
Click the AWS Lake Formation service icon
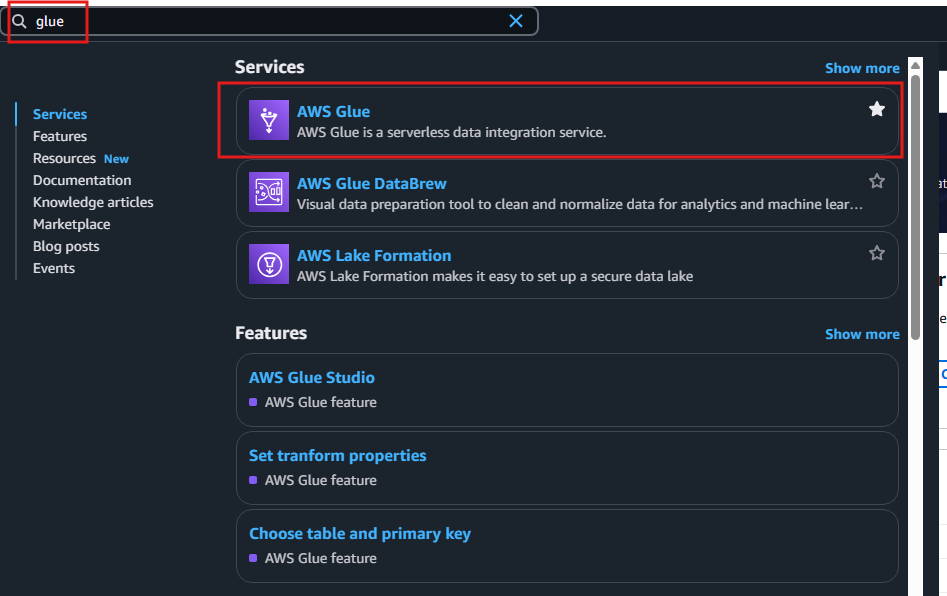tap(269, 264)
